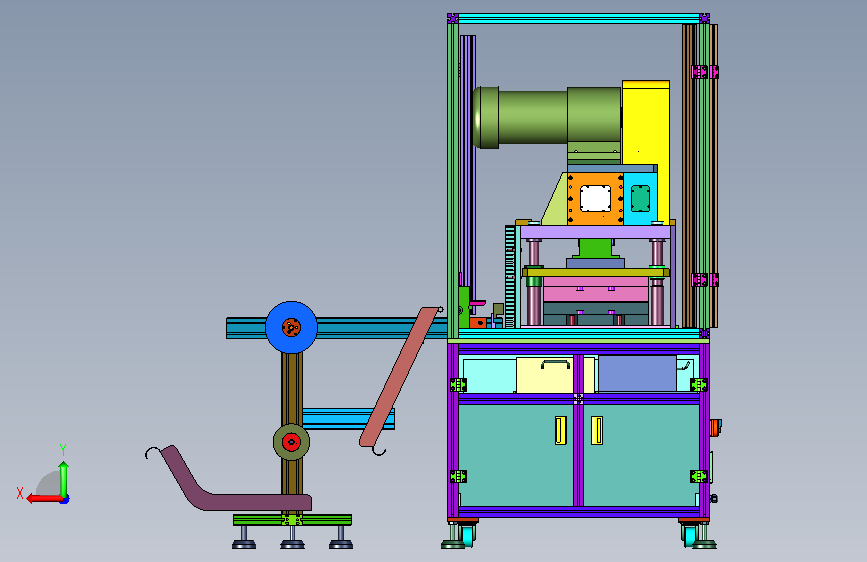
Task: Select the lower short blue rail
Action: 348,419
